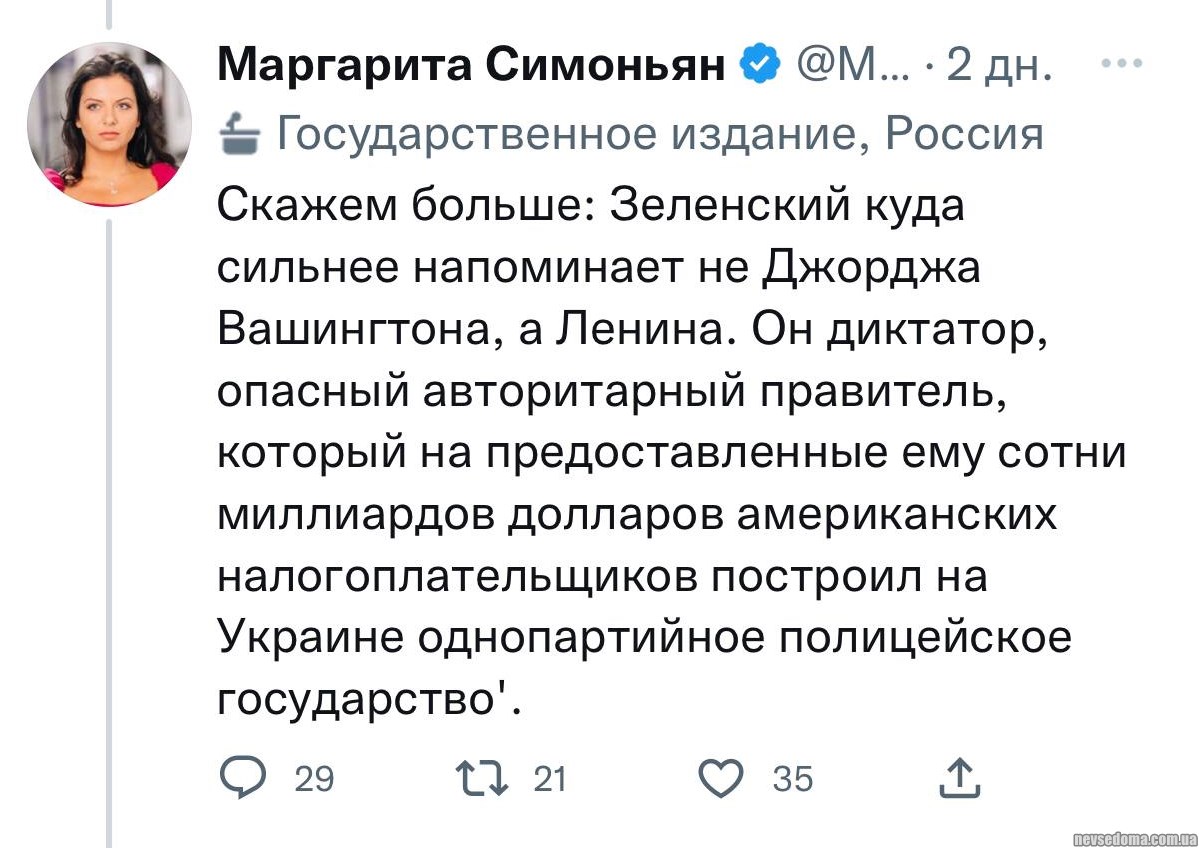Click the like count 35

click(793, 778)
